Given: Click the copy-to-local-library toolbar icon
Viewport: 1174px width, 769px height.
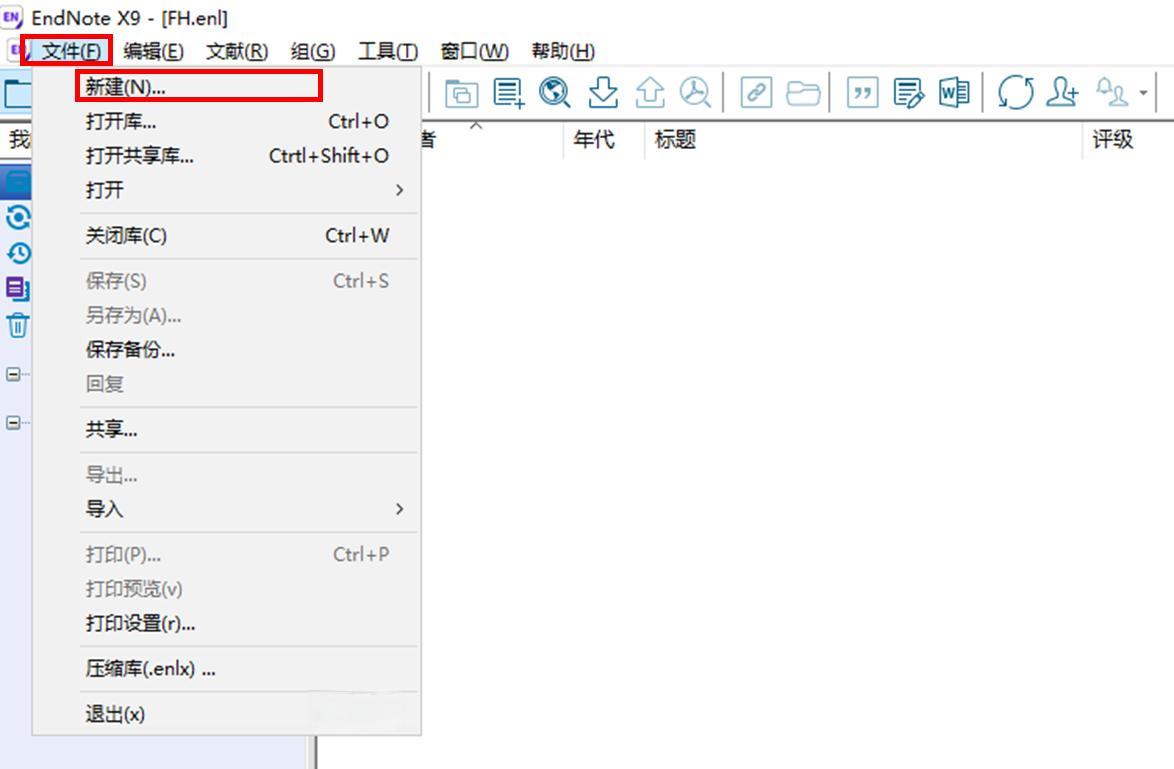Looking at the screenshot, I should tap(461, 94).
